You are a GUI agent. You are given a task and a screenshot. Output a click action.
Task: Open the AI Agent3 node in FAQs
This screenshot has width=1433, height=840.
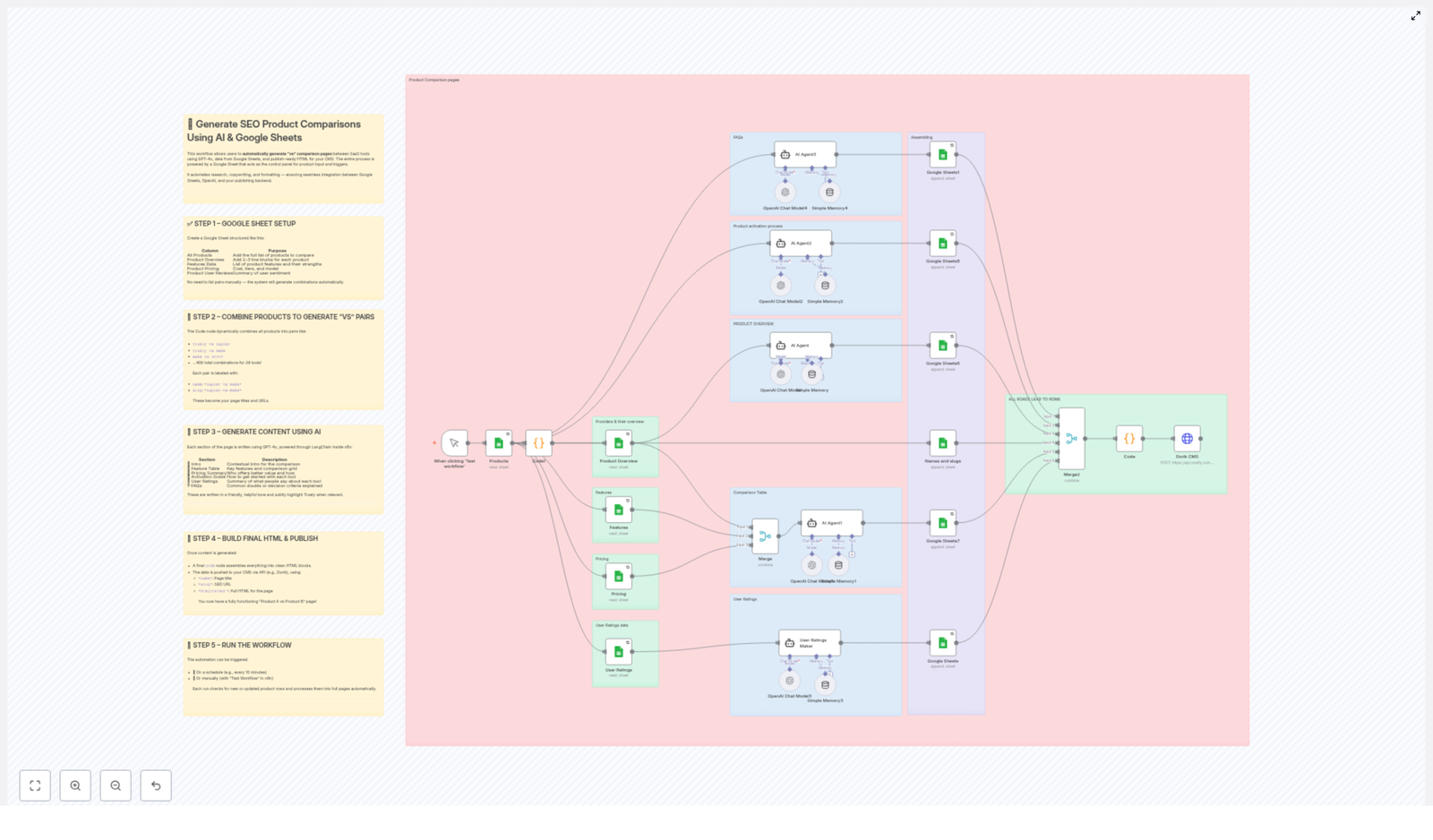coord(805,154)
